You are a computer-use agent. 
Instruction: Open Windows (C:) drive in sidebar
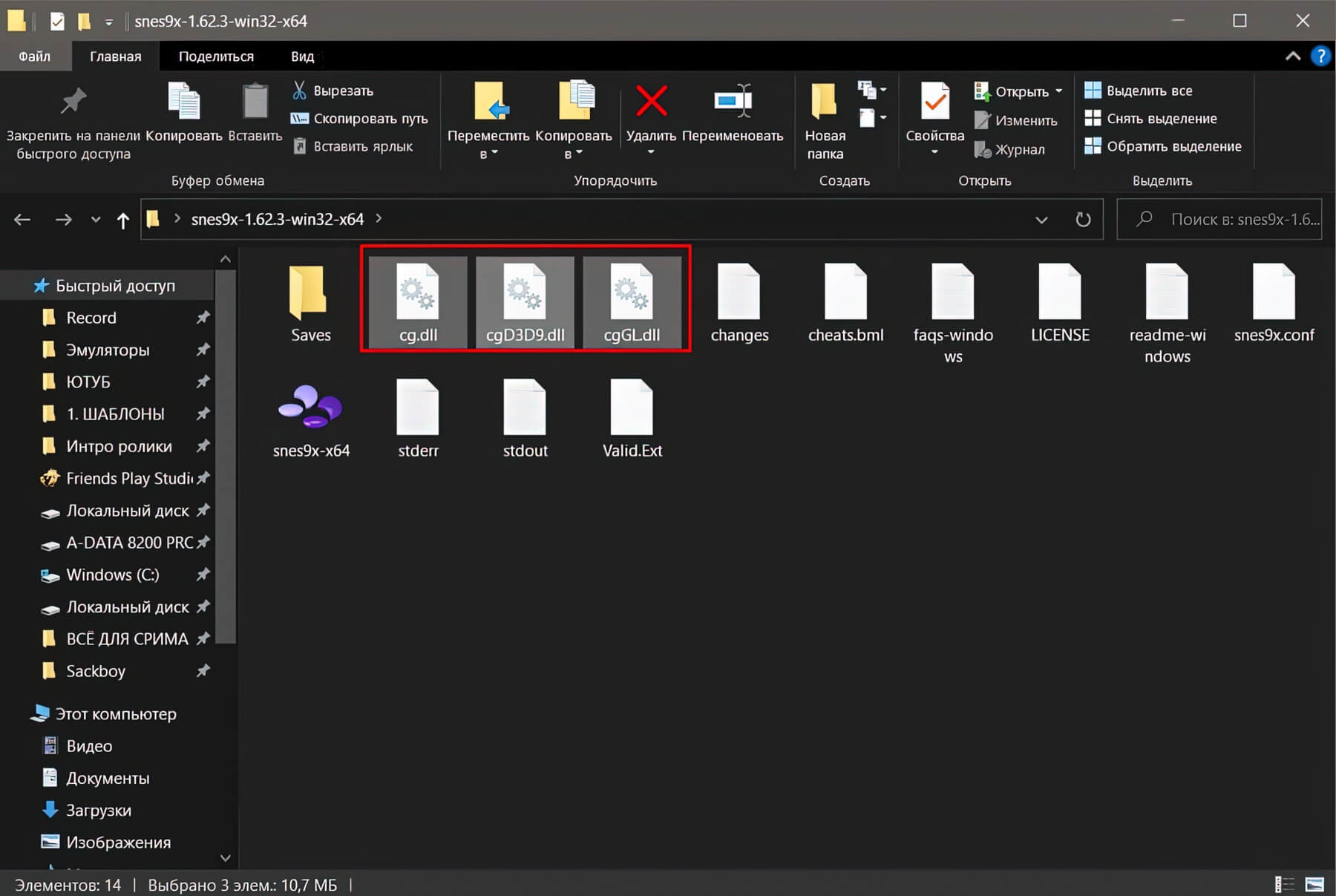point(112,575)
